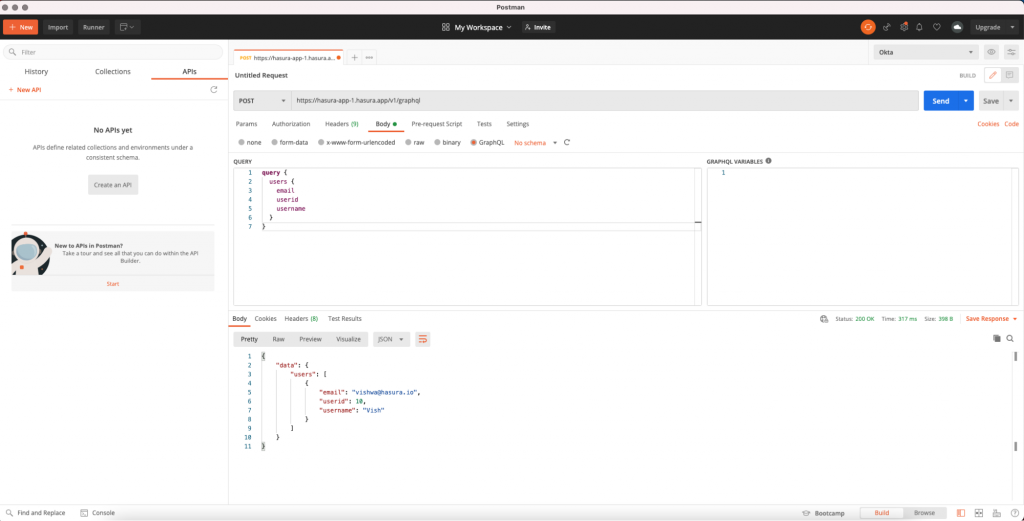Open tab options ellipsis icon
1024x521 pixels.
tap(369, 57)
